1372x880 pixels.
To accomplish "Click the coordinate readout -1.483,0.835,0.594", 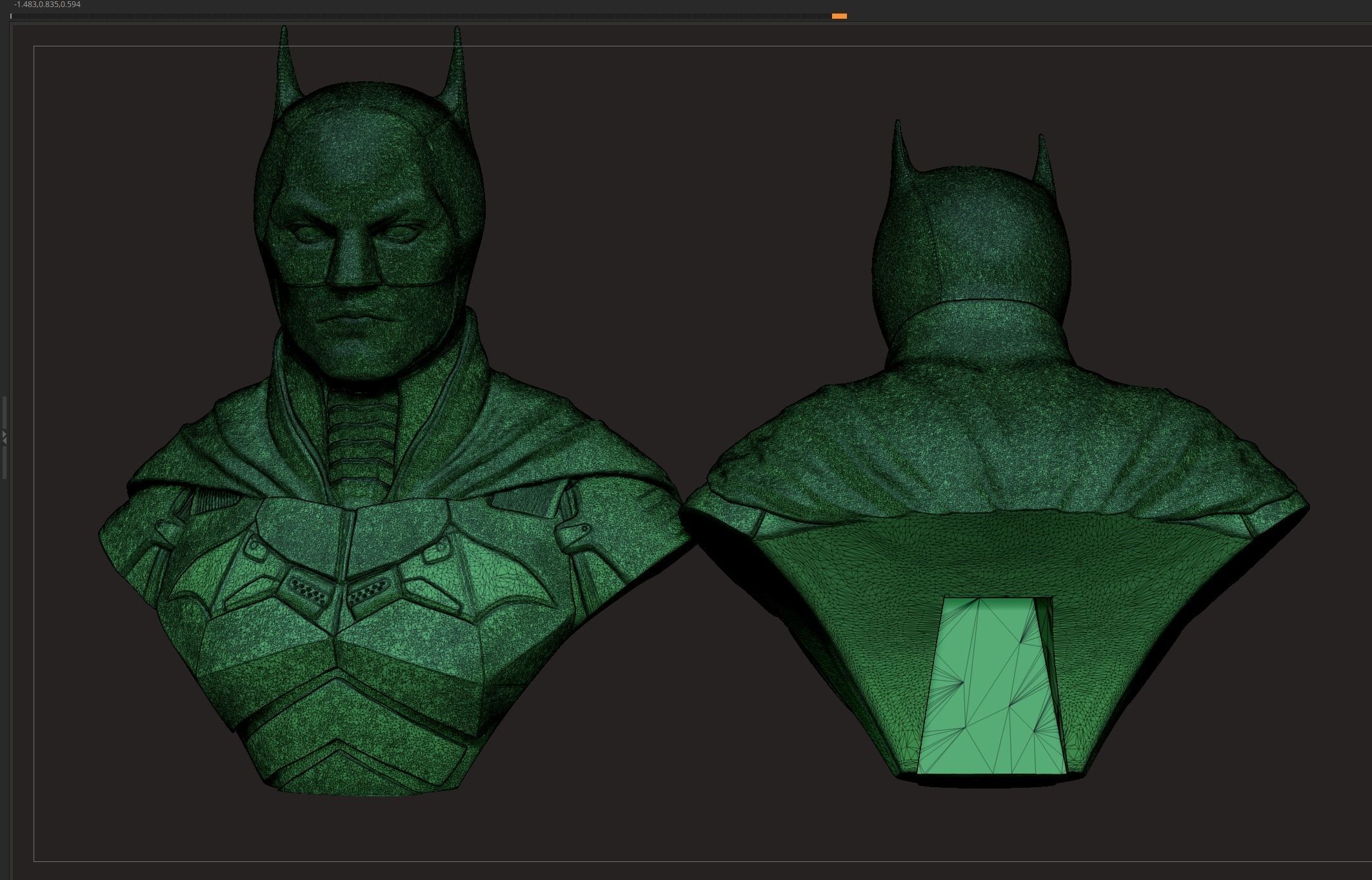I will click(x=47, y=5).
